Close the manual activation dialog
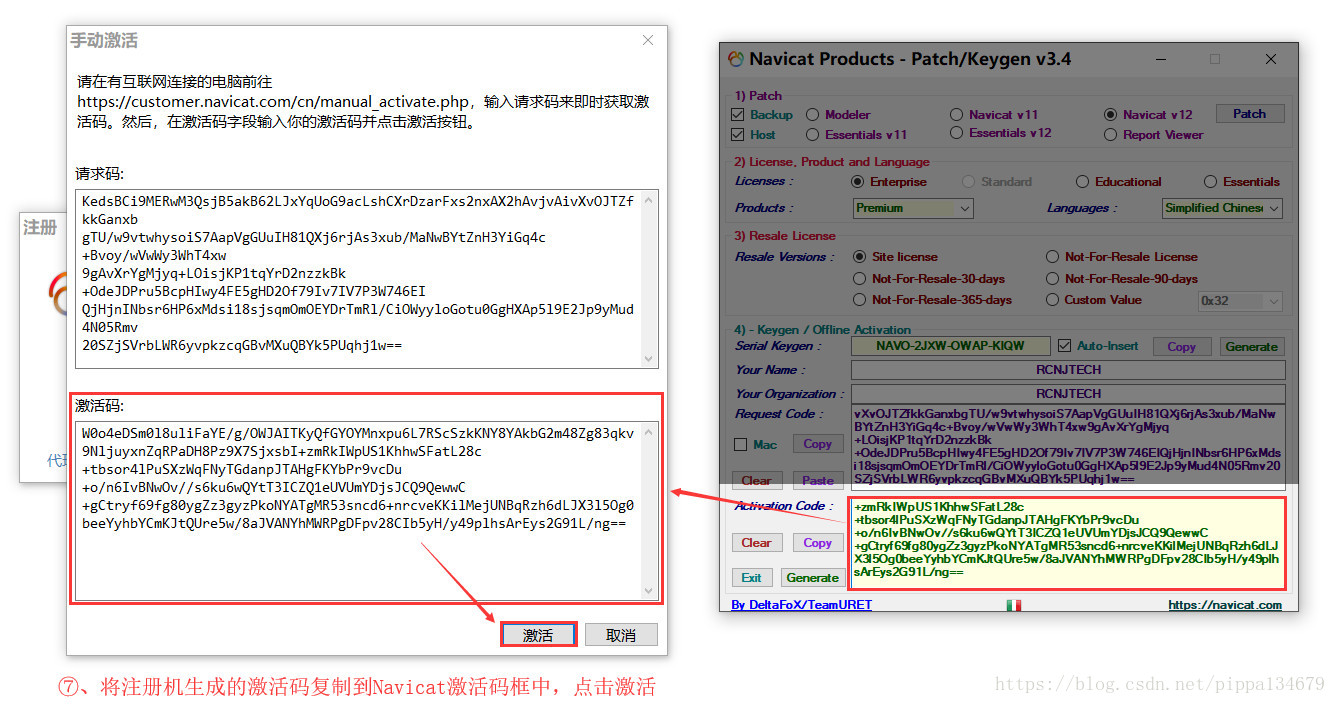 click(x=648, y=40)
